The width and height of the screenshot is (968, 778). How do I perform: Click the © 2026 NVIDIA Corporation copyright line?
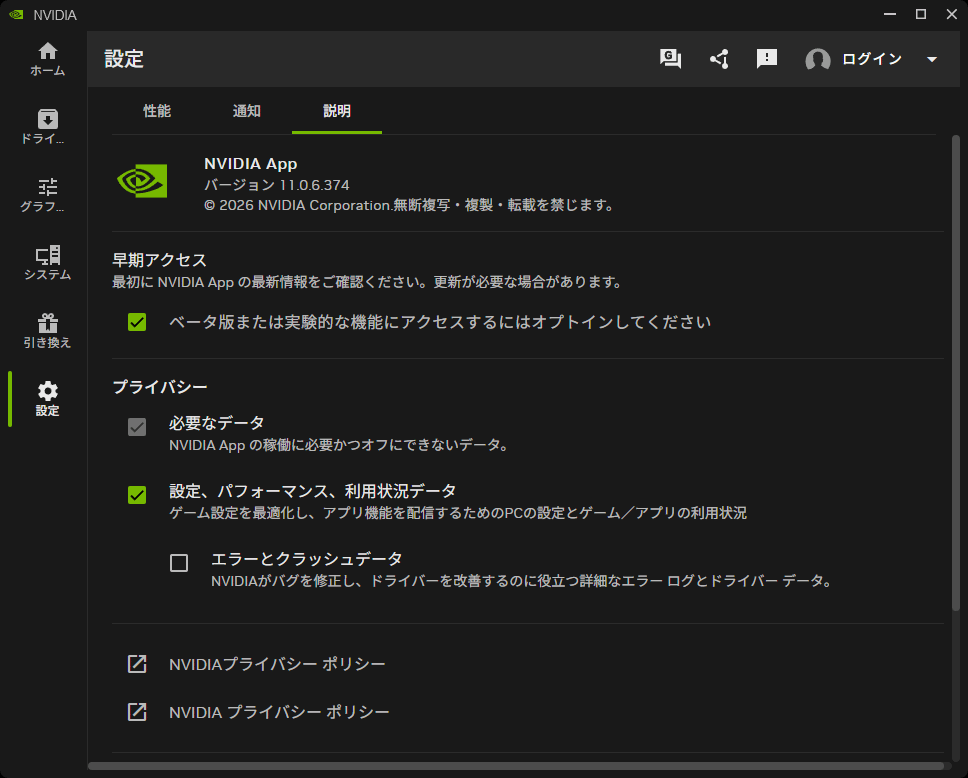point(408,205)
